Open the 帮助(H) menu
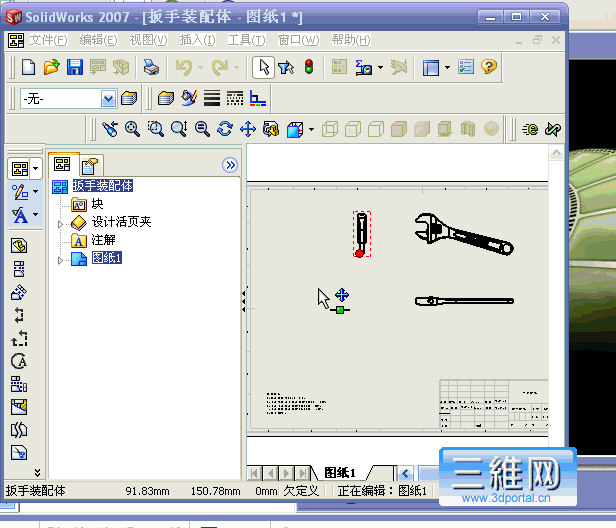Image resolution: width=616 pixels, height=528 pixels. pos(351,40)
